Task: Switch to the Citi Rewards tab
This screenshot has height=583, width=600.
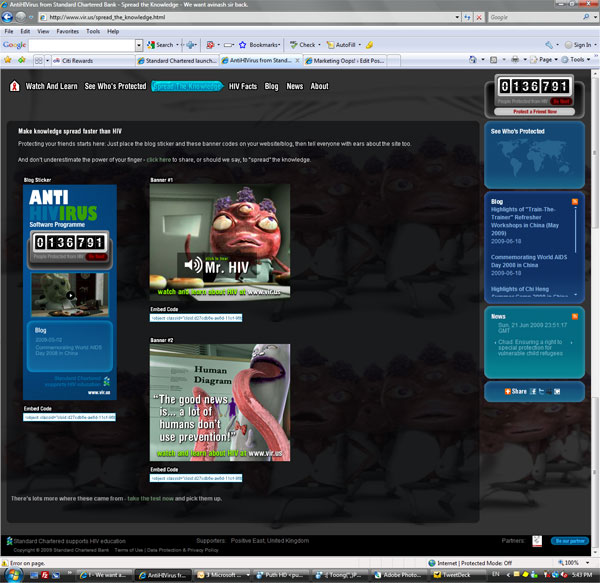Action: (x=93, y=60)
